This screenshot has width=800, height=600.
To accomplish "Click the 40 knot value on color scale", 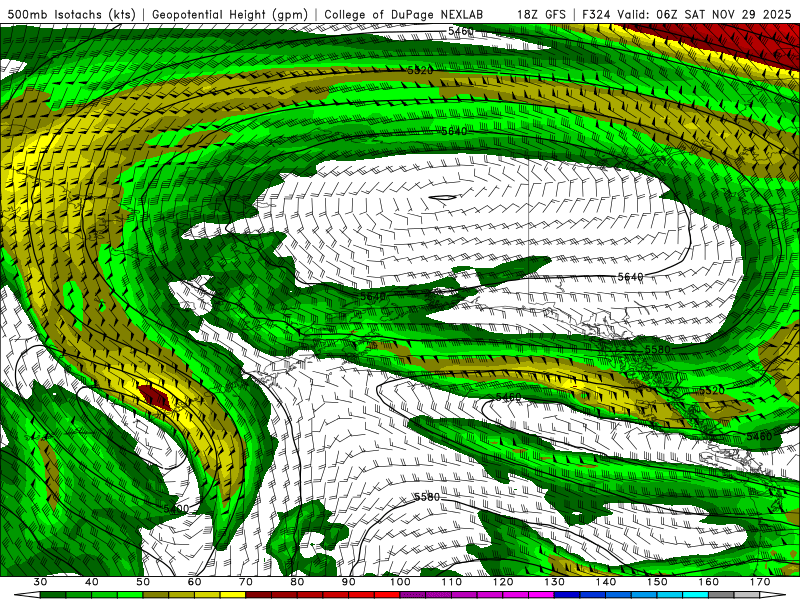I will pos(92,582).
